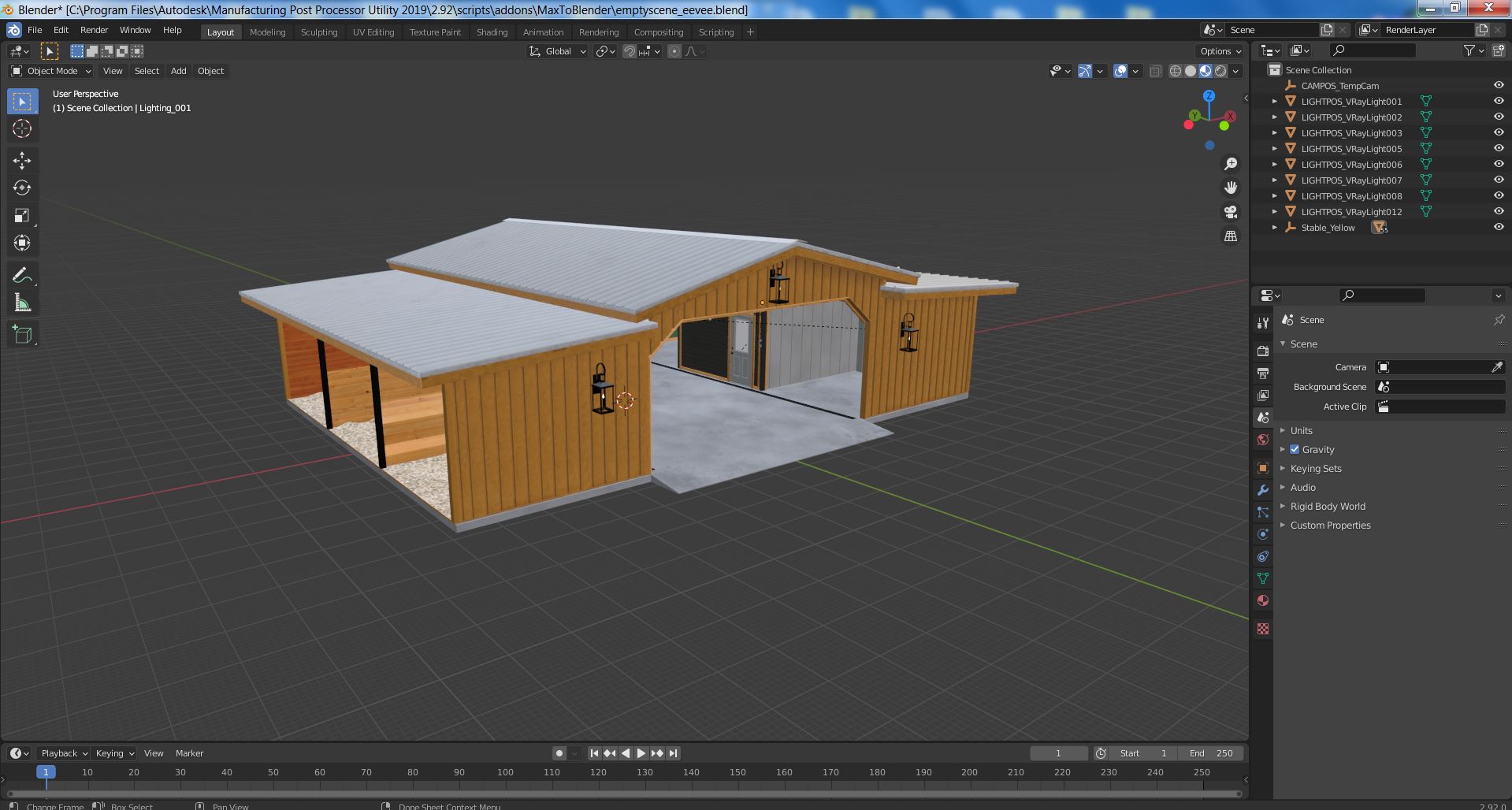Enable the Gravity checkbox
Screen dimensions: 1512x810
pos(1295,449)
